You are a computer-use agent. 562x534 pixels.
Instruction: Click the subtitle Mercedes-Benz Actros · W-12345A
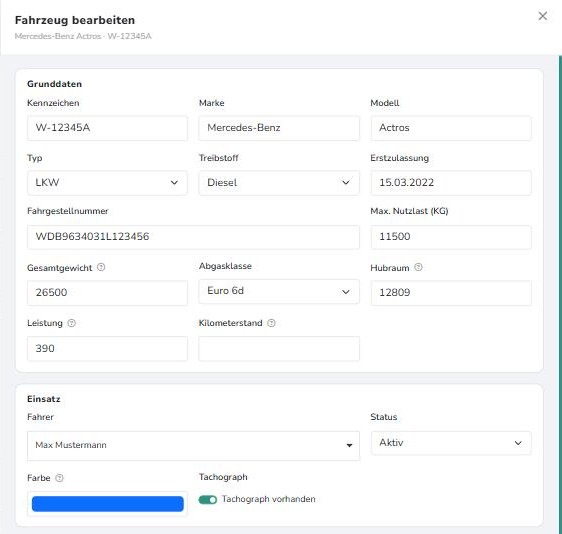pyautogui.click(x=83, y=36)
